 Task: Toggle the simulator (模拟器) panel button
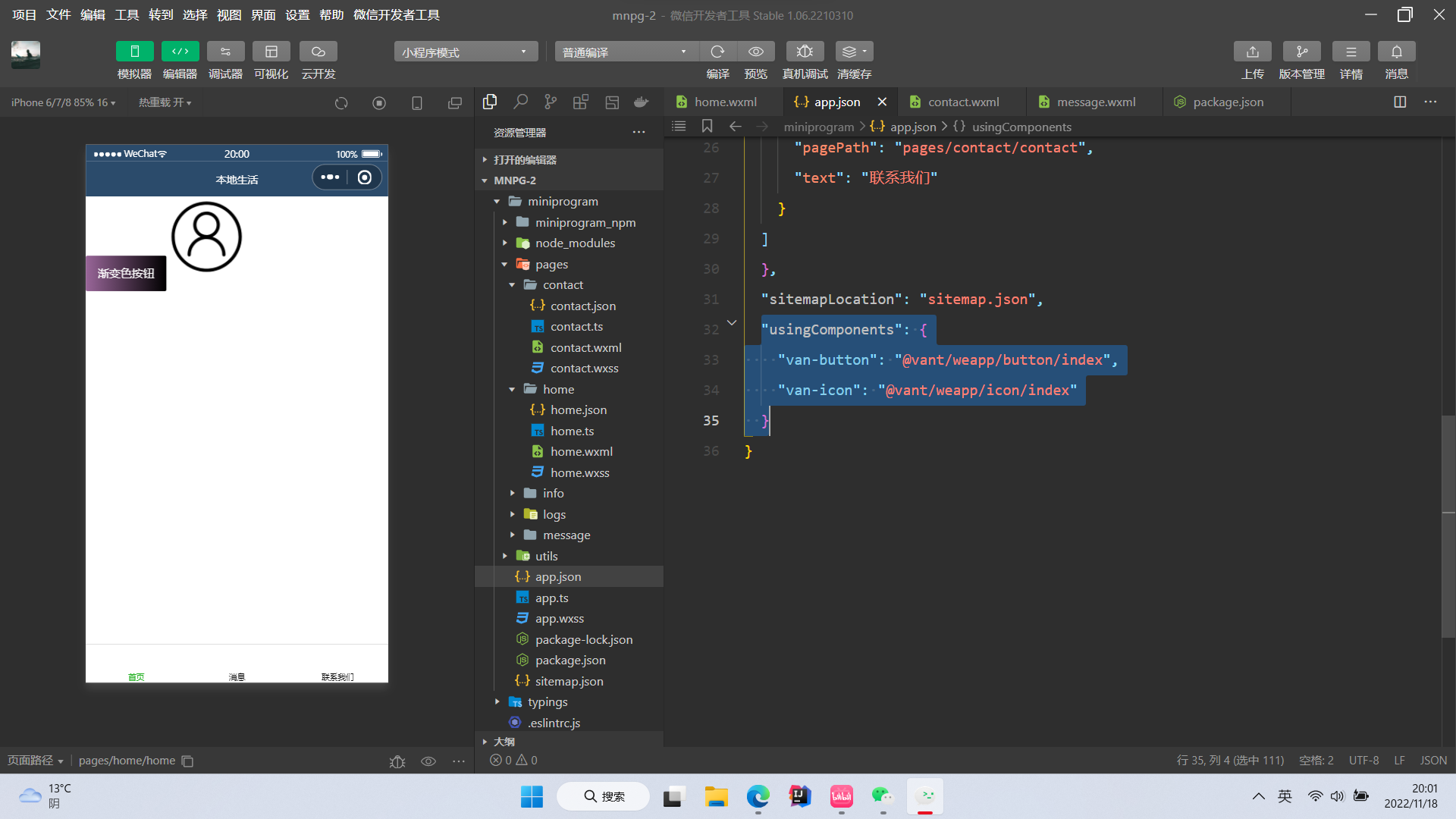click(134, 52)
